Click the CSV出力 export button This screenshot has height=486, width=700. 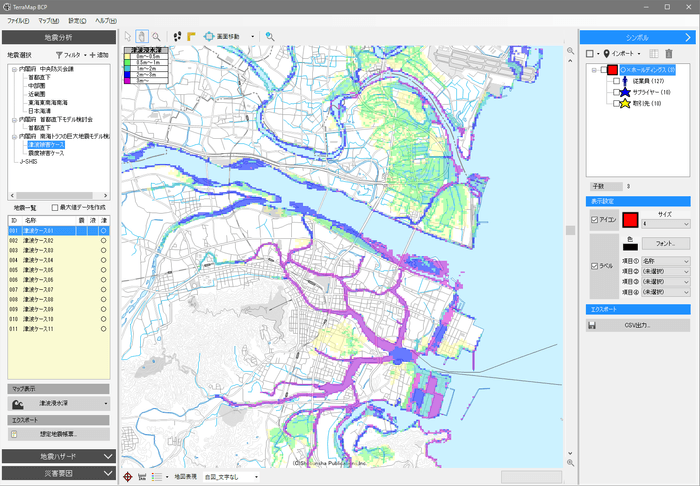point(637,325)
